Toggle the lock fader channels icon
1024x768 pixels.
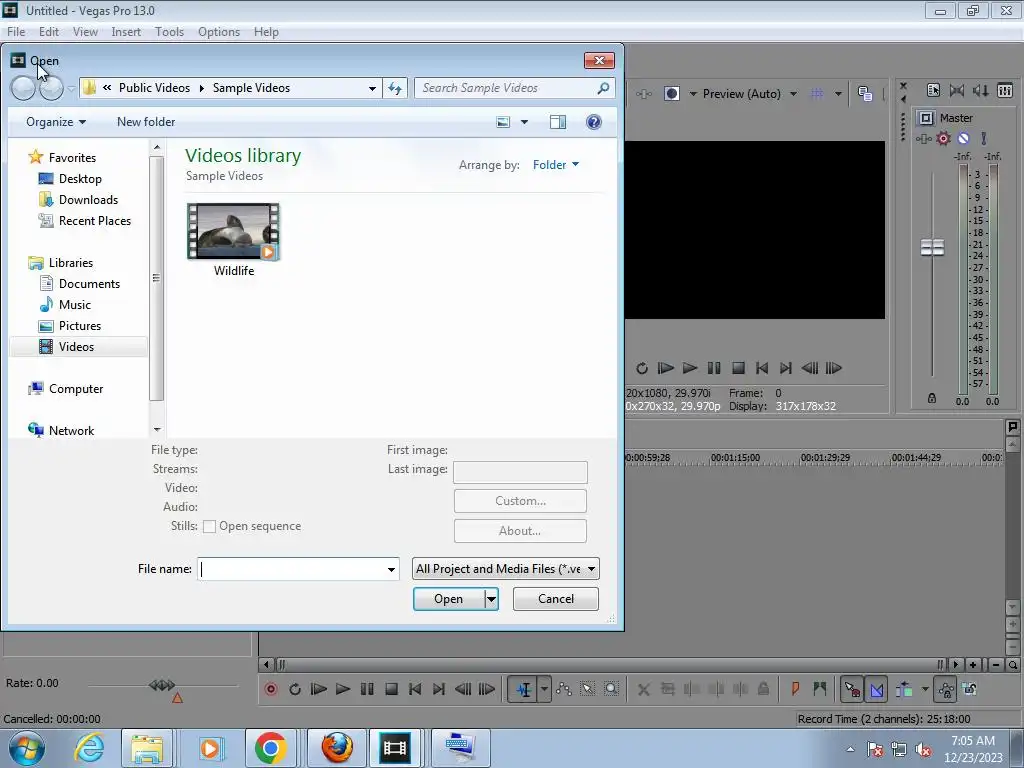932,398
